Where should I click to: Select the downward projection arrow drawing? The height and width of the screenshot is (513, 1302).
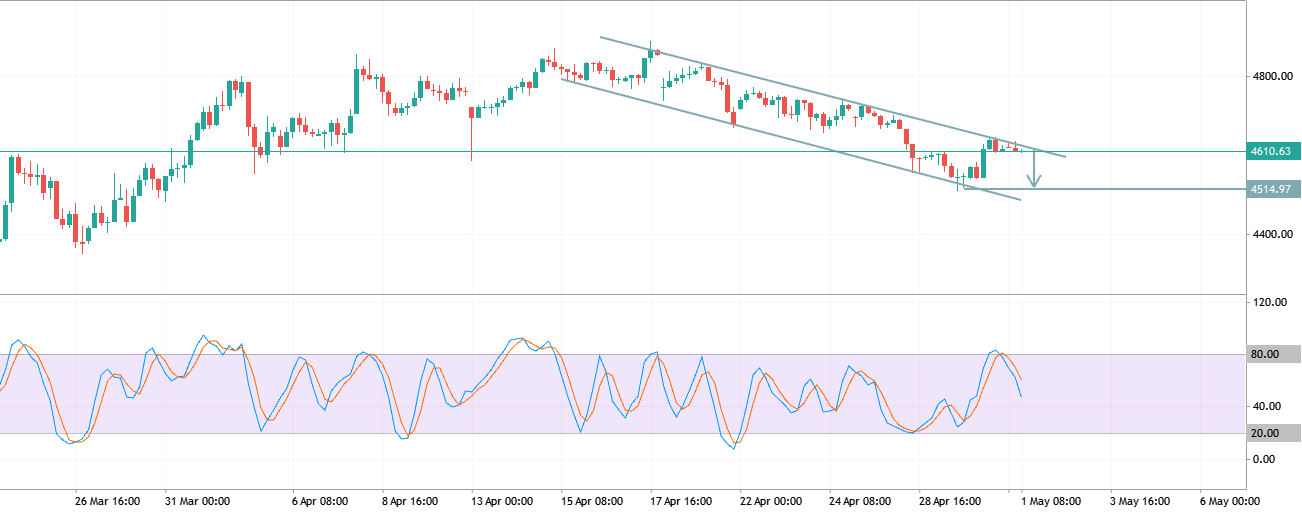click(x=1036, y=170)
